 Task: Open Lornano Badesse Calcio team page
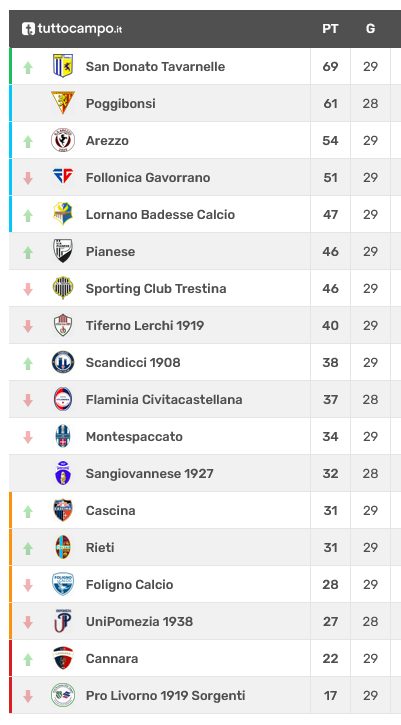click(x=160, y=215)
